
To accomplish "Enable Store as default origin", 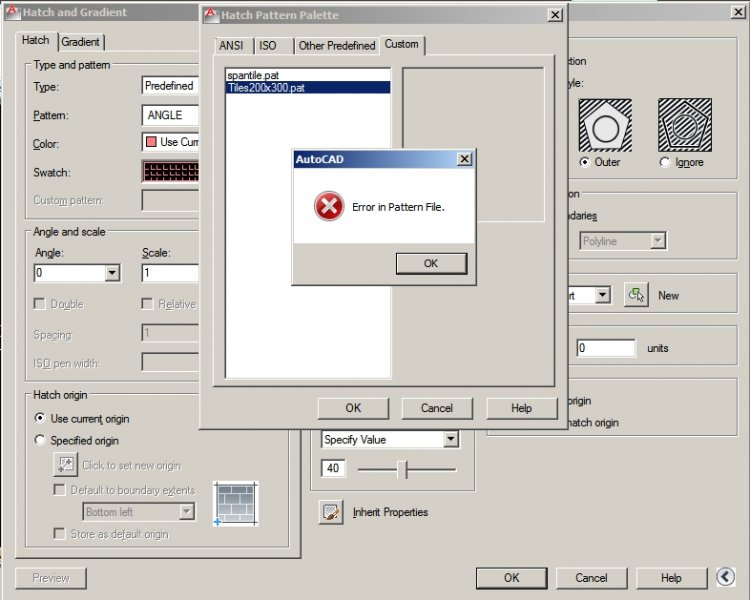I will pyautogui.click(x=60, y=533).
